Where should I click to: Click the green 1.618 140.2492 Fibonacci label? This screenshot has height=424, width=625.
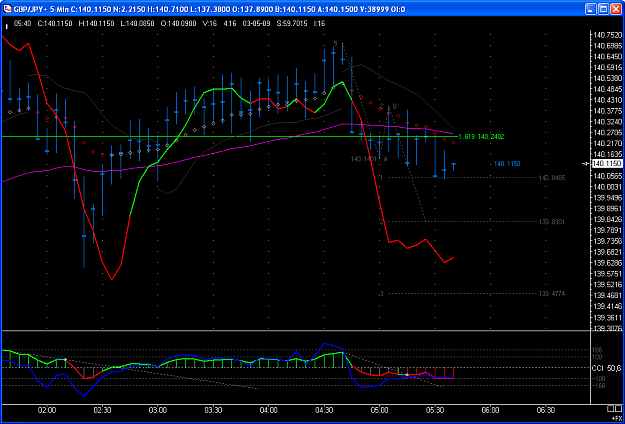481,137
